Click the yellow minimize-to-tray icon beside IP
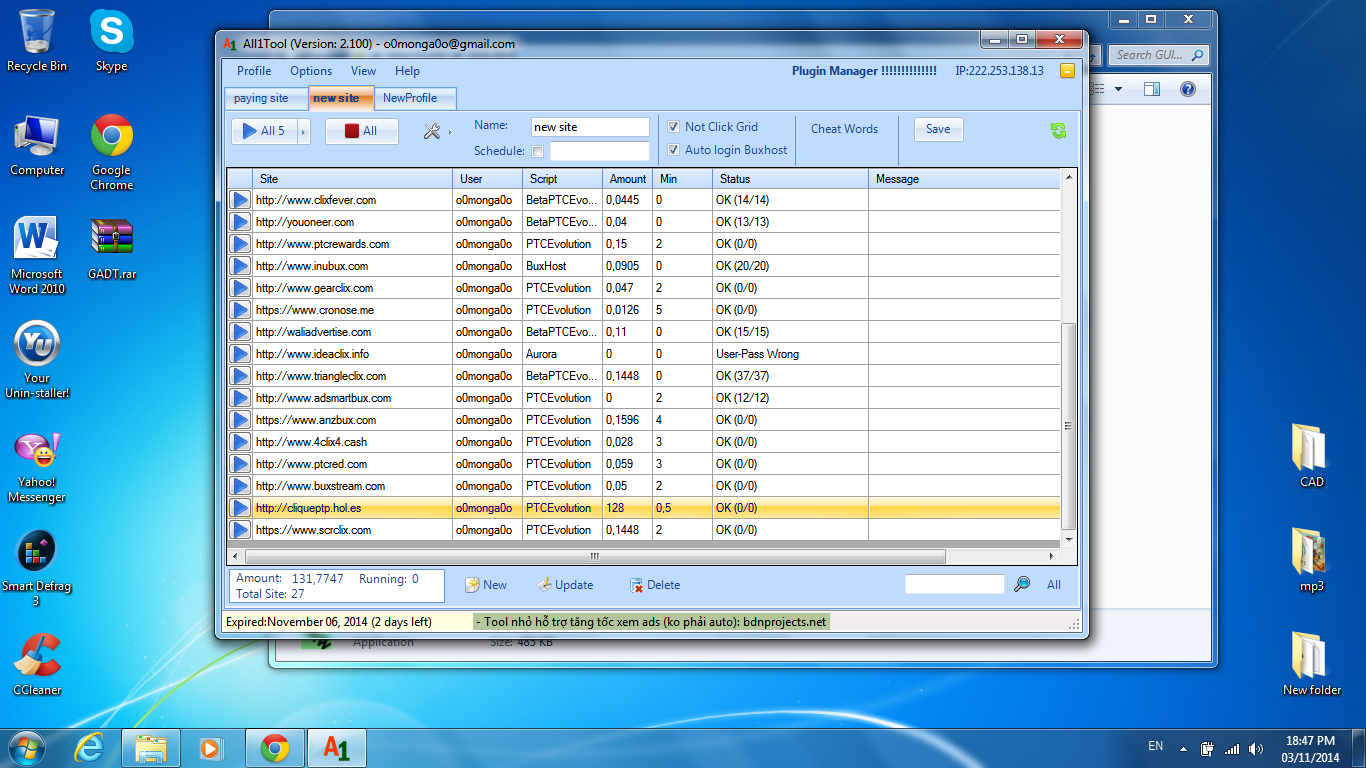This screenshot has width=1366, height=772. (x=1067, y=71)
